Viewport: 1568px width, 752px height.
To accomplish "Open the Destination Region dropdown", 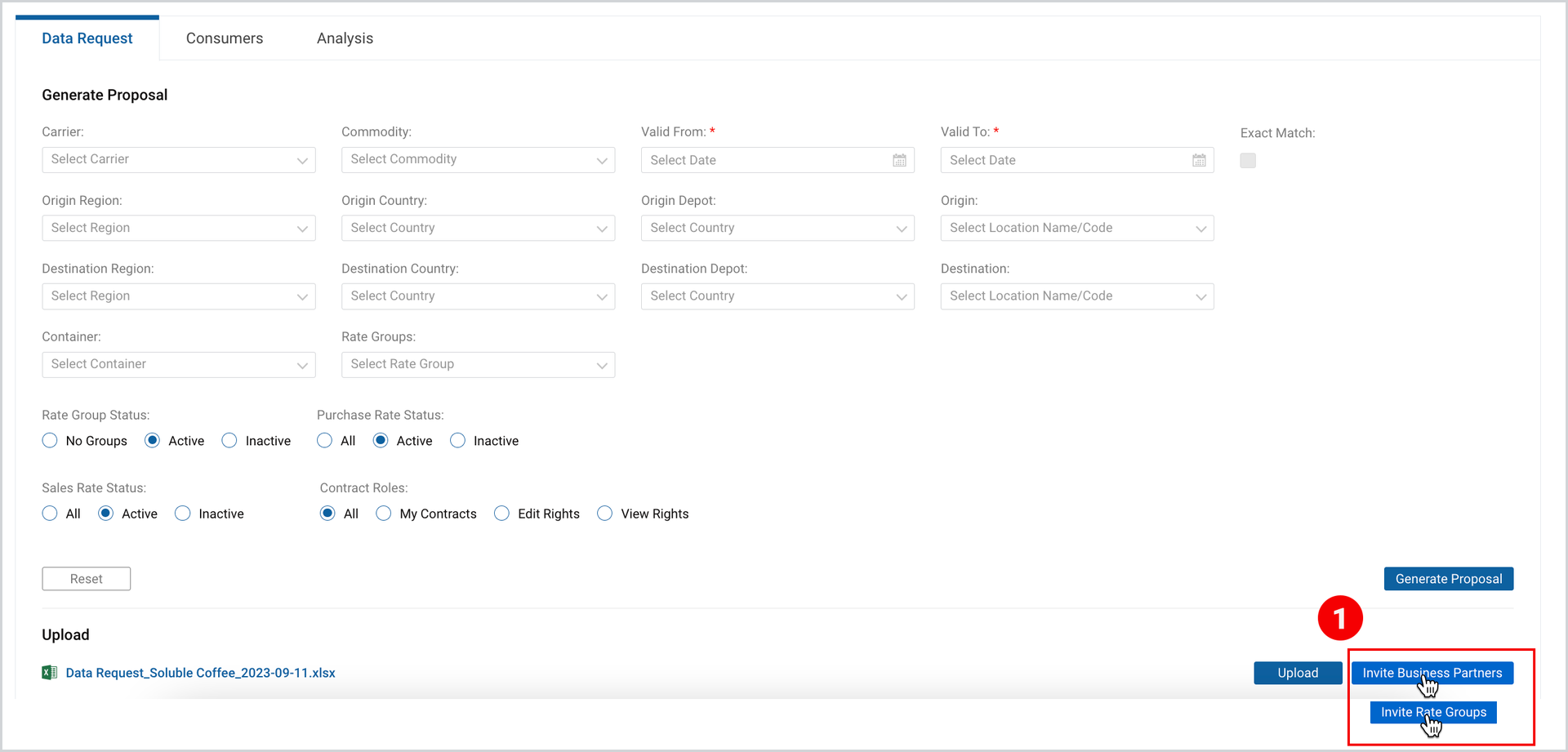I will click(179, 296).
